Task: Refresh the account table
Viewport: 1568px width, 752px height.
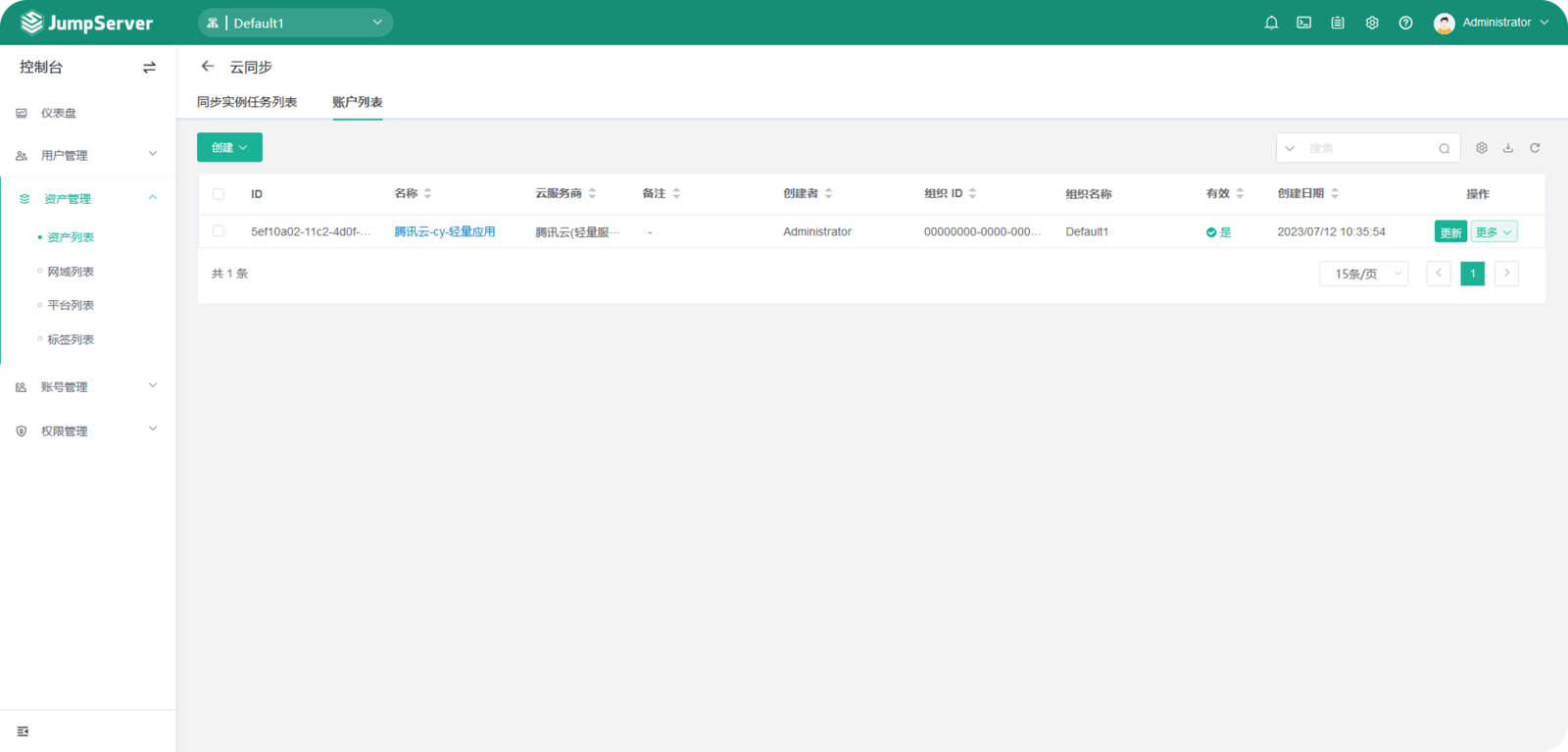Action: pyautogui.click(x=1535, y=148)
